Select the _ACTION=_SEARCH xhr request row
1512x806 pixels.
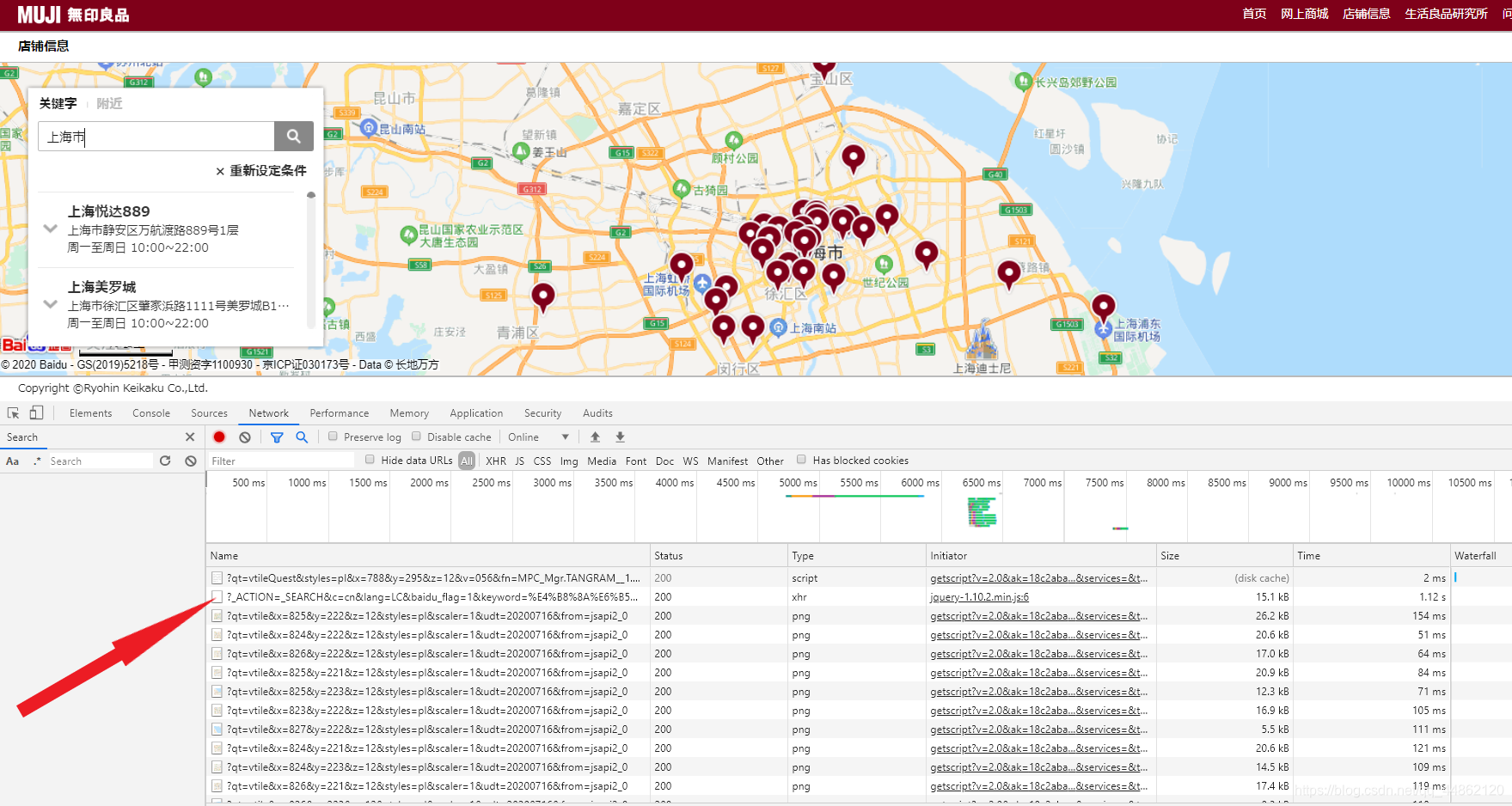point(859,597)
